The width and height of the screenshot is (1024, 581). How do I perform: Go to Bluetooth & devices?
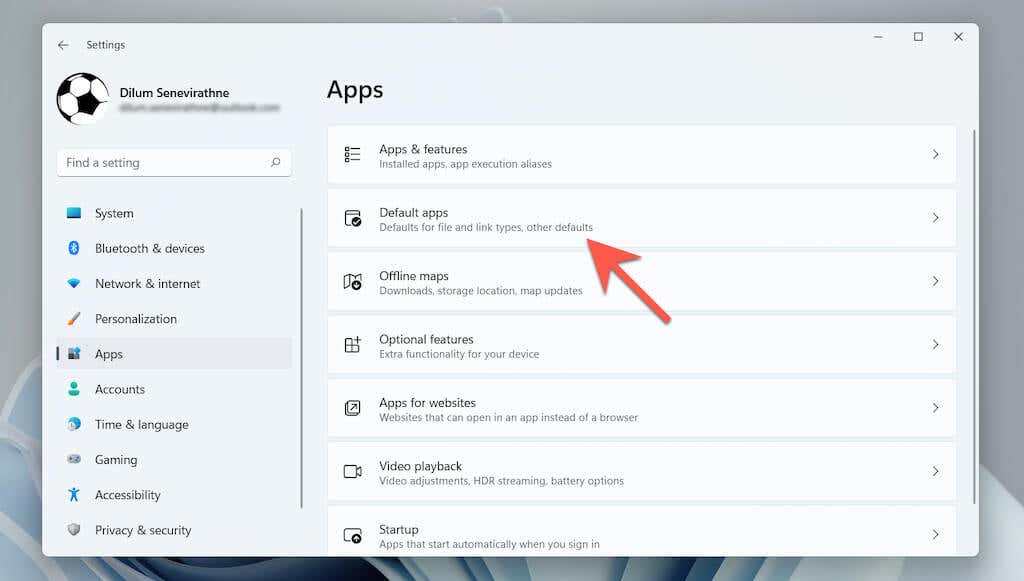[150, 249]
